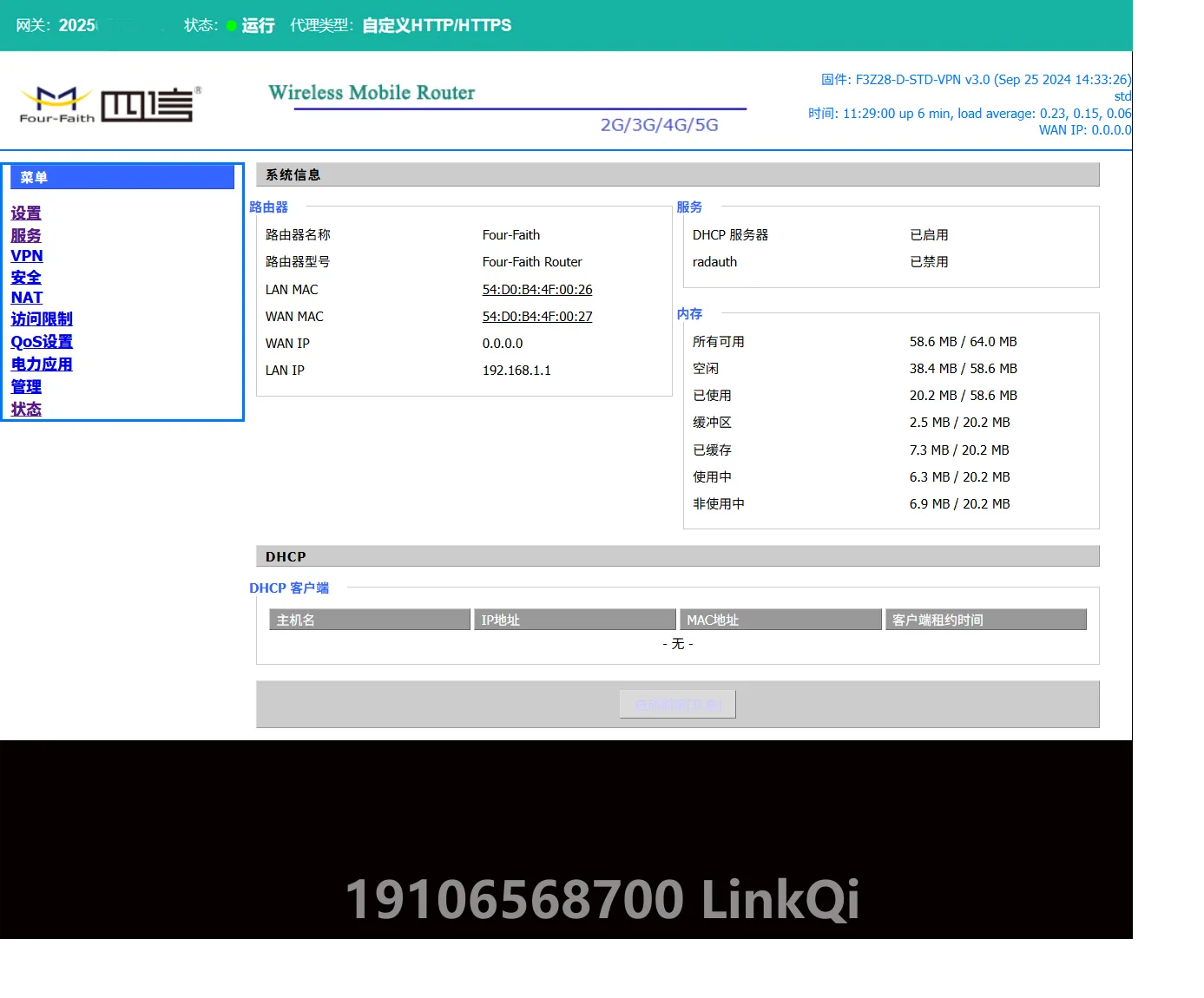Image resolution: width=1204 pixels, height=998 pixels.
Task: Open 访问限制 settings
Action: click(x=42, y=318)
